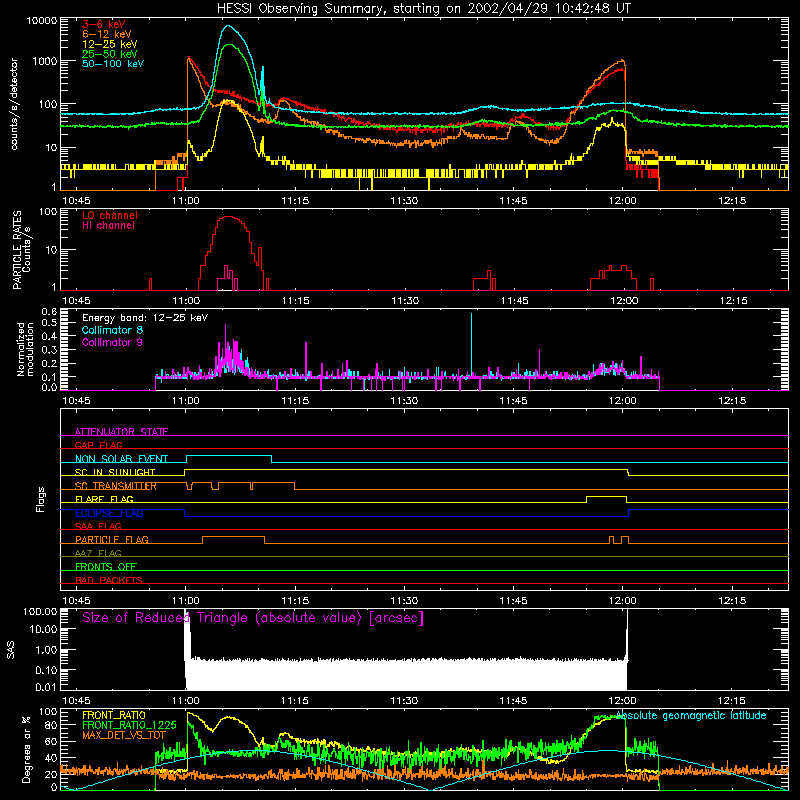The image size is (800, 800).
Task: Select the GAP_FLAG label
Action: (x=98, y=445)
